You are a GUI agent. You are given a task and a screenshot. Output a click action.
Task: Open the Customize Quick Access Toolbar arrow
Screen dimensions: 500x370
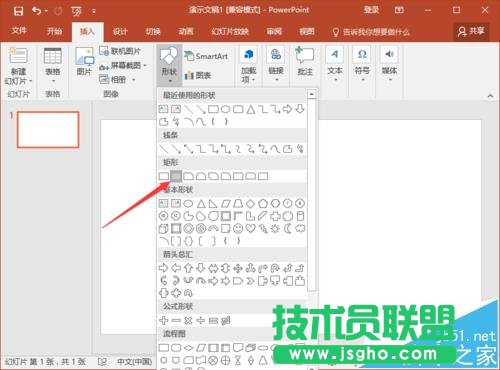point(94,11)
